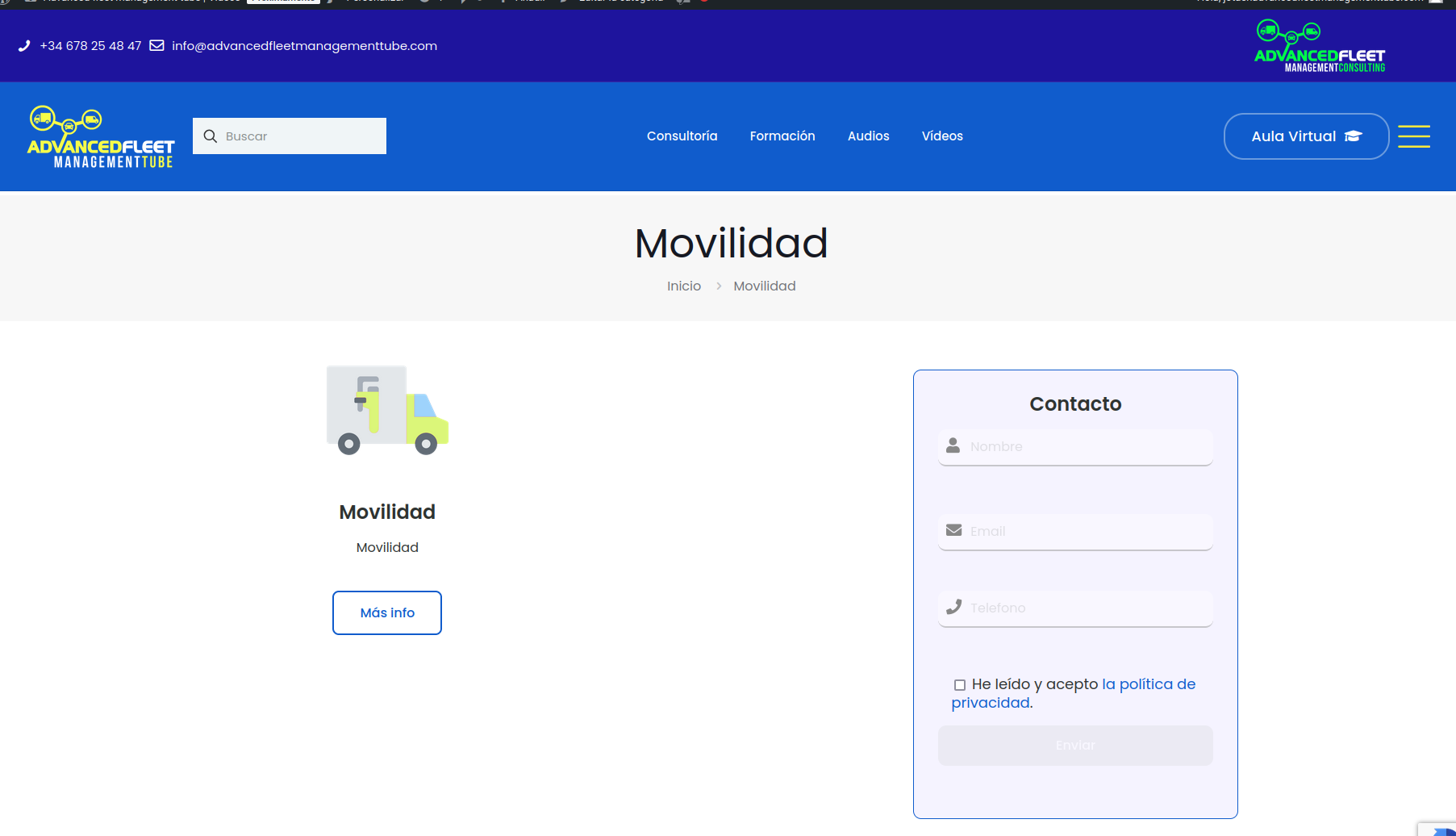Open the Consultoría menu item
This screenshot has height=836, width=1456.
point(682,136)
